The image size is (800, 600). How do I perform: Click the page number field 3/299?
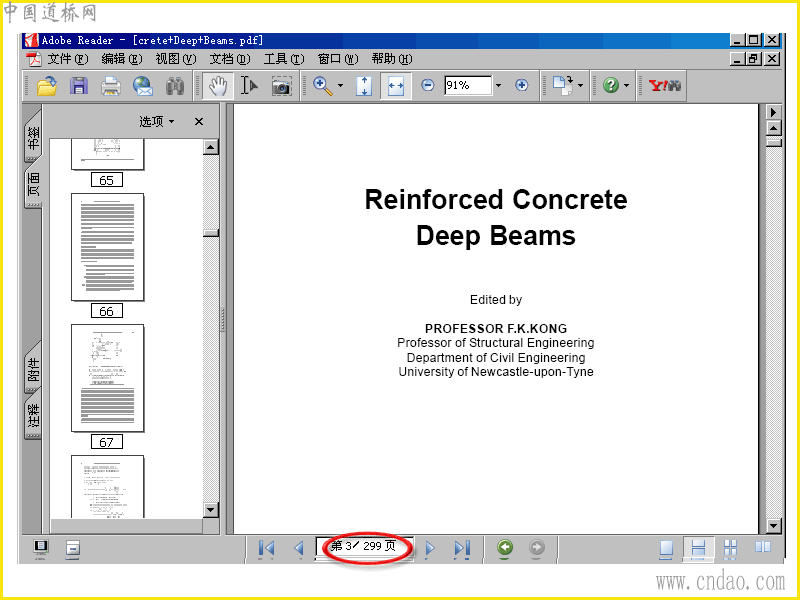coord(364,546)
